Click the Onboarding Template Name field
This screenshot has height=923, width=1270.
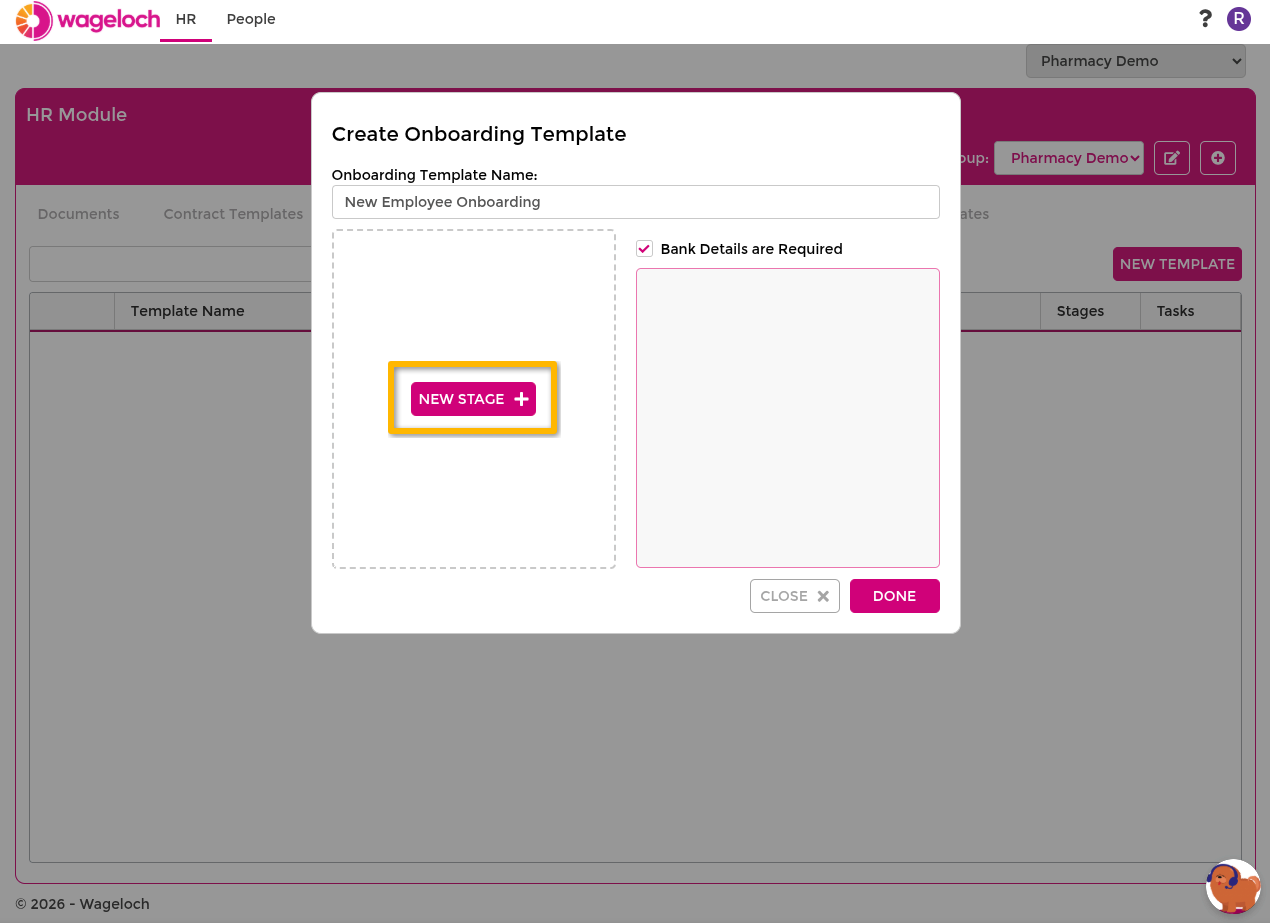[x=636, y=202]
